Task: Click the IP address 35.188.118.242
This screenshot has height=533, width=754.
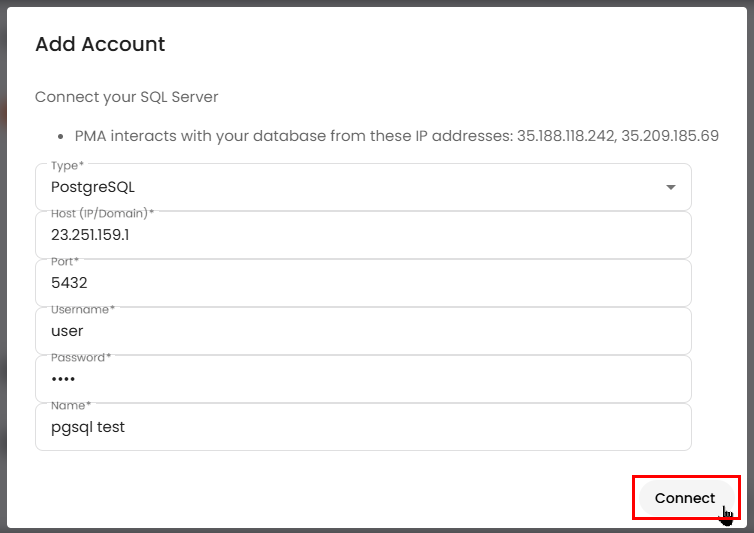Action: (x=564, y=135)
